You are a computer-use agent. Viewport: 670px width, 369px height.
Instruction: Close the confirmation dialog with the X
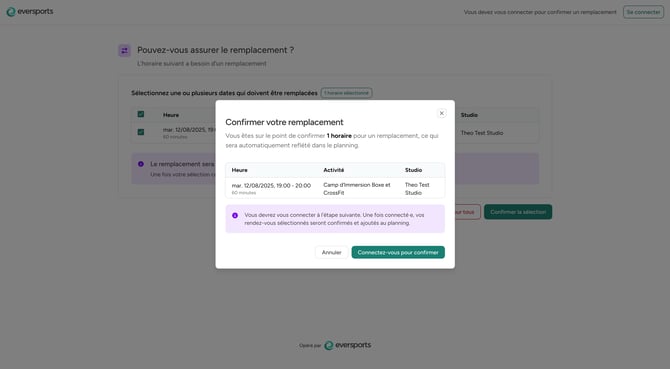442,113
